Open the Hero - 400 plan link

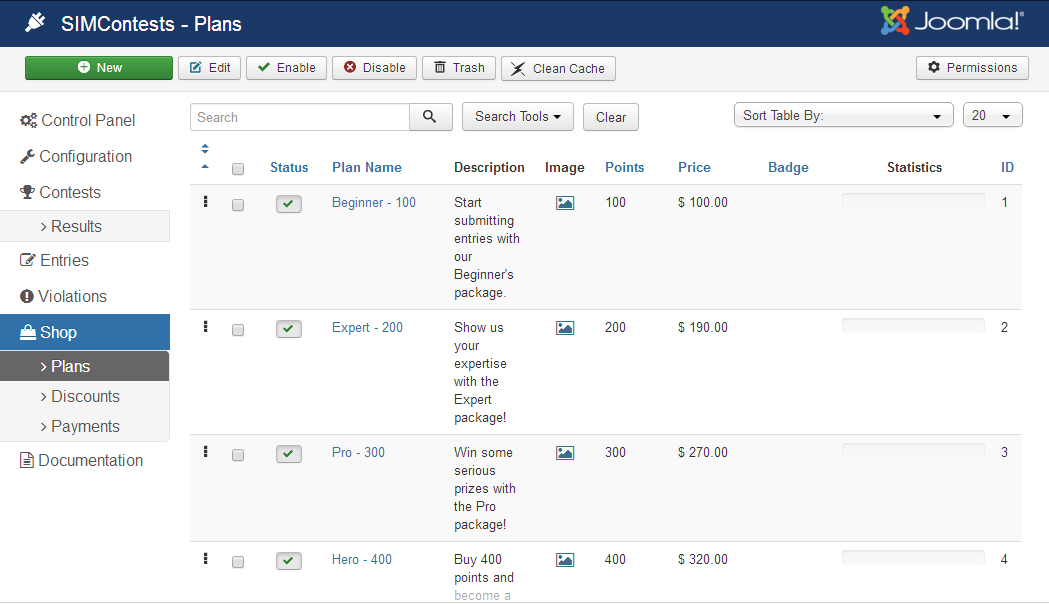click(362, 560)
